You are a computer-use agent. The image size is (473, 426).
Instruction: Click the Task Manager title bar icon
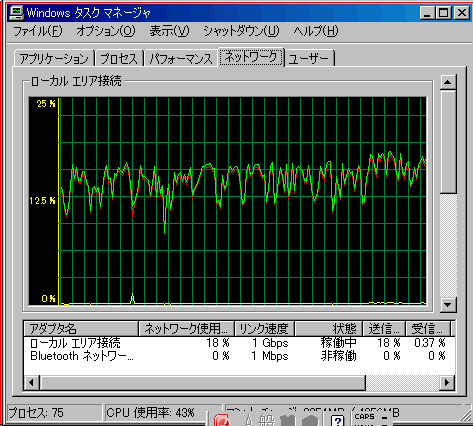click(16, 13)
